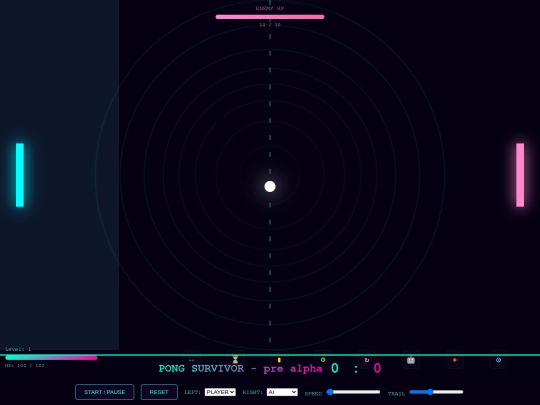Click the 'Level: 1' label
540x405 pixels.
point(18,349)
